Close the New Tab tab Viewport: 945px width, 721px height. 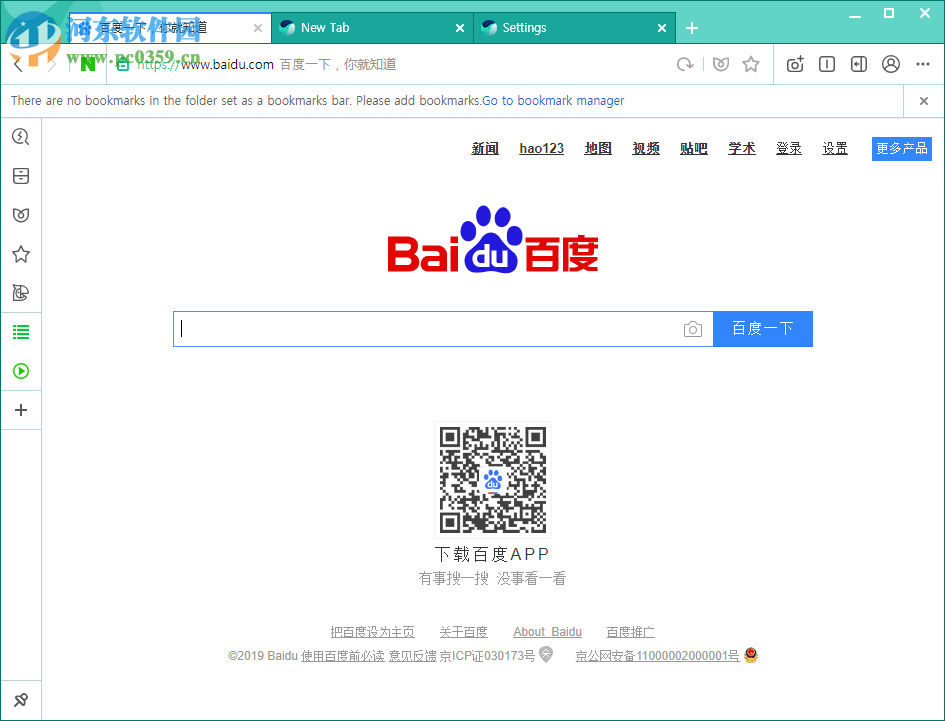pyautogui.click(x=460, y=28)
